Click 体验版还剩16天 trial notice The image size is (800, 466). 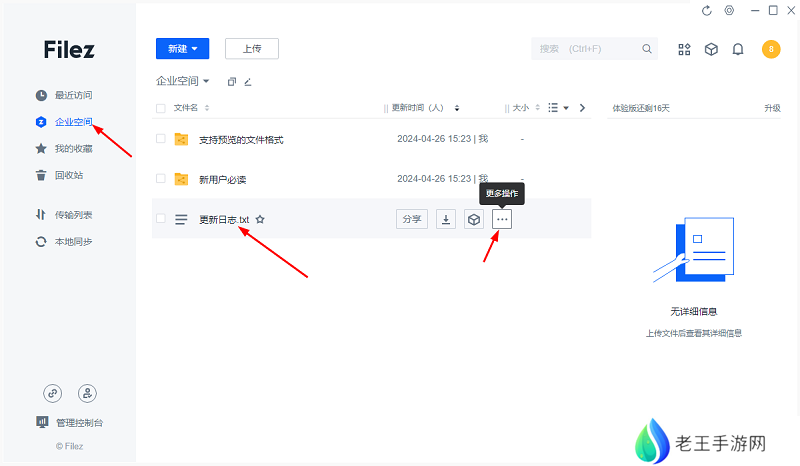point(641,108)
